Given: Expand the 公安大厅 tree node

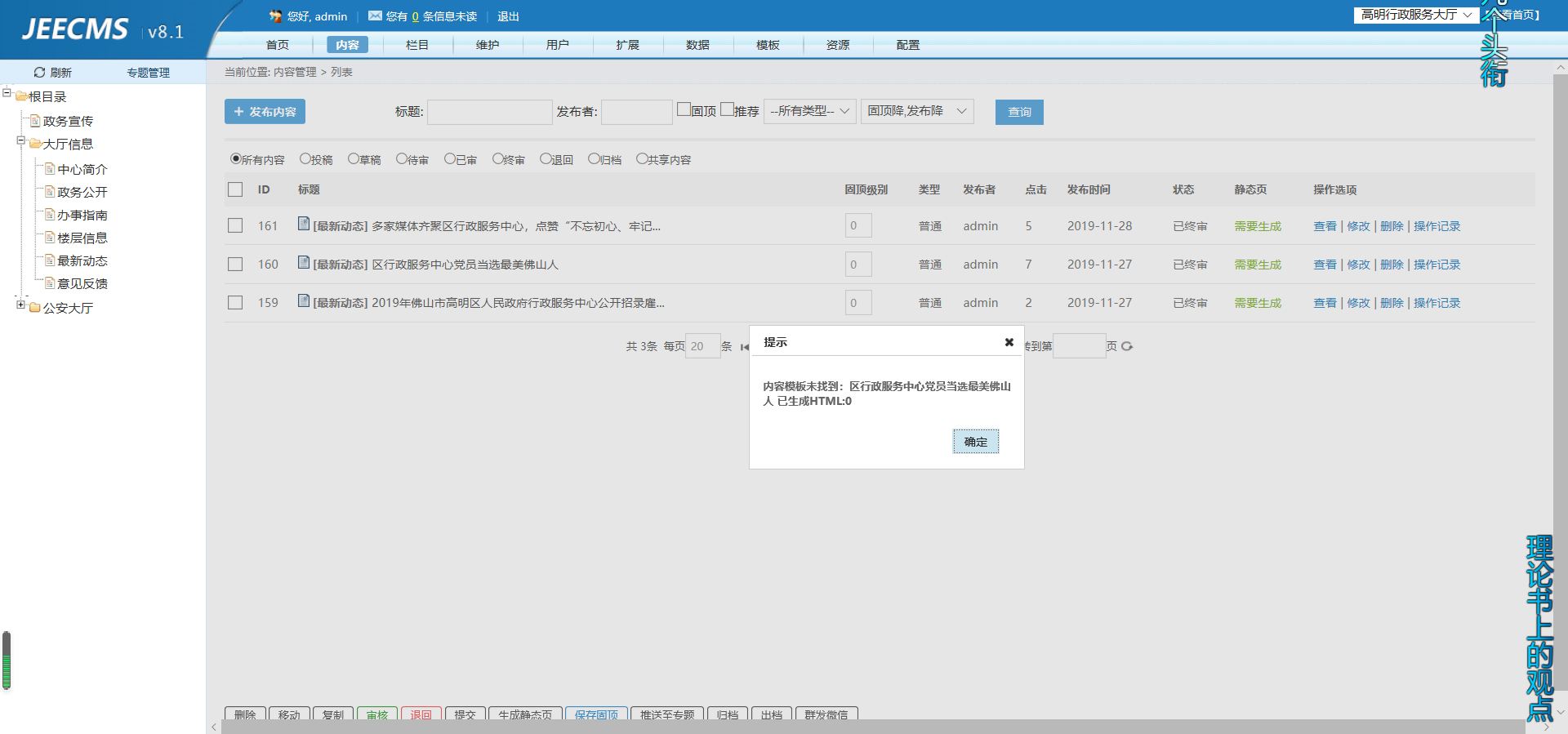Looking at the screenshot, I should (21, 305).
